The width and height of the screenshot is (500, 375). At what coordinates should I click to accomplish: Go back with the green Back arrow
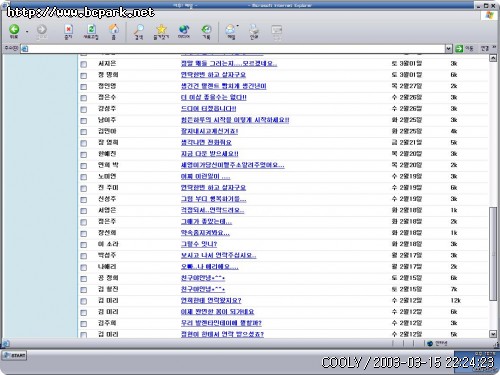tap(14, 31)
